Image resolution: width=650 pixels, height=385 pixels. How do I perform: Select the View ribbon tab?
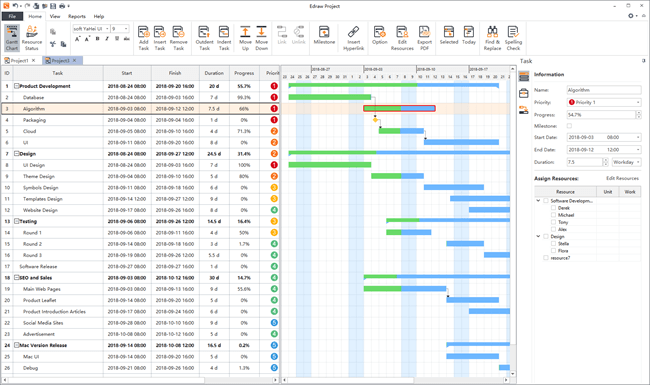coord(55,16)
